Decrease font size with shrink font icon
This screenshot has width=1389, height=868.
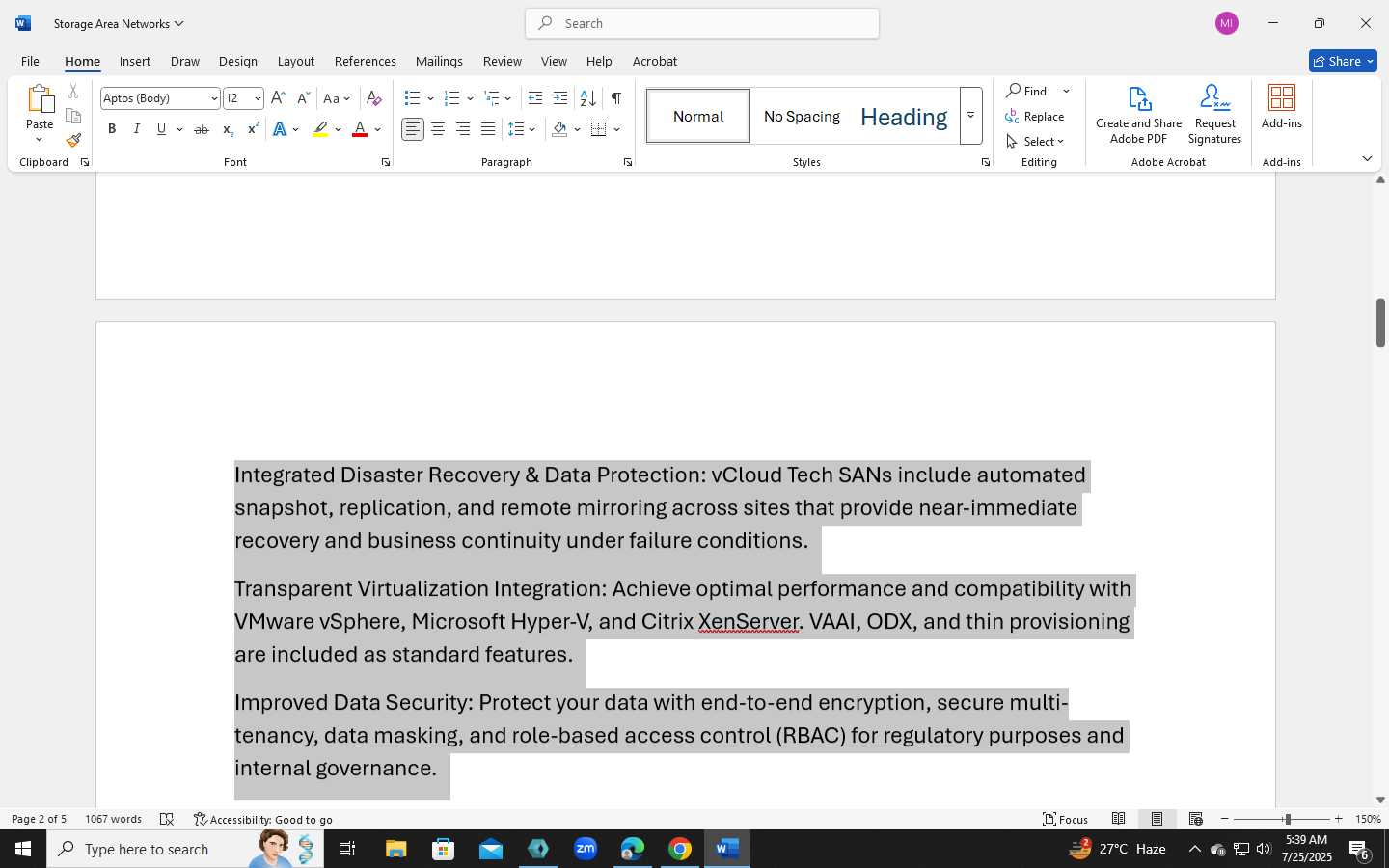303,98
